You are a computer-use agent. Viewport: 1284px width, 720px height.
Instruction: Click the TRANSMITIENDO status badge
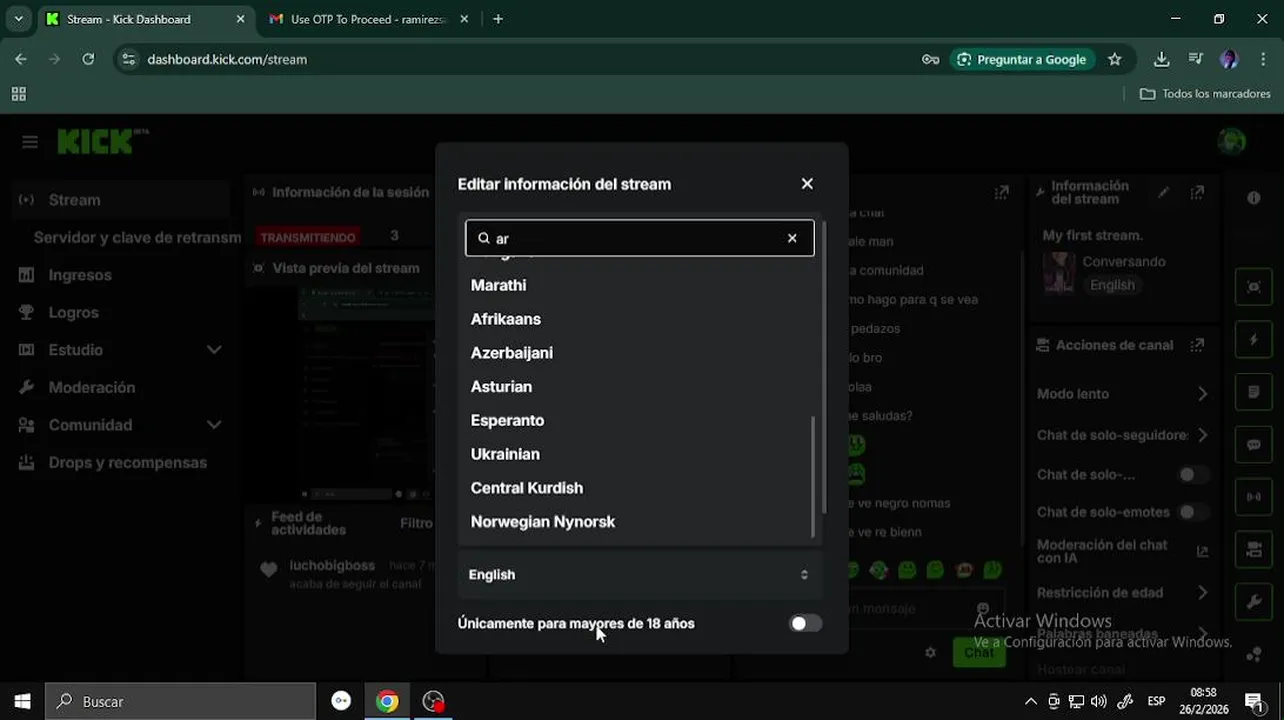308,237
